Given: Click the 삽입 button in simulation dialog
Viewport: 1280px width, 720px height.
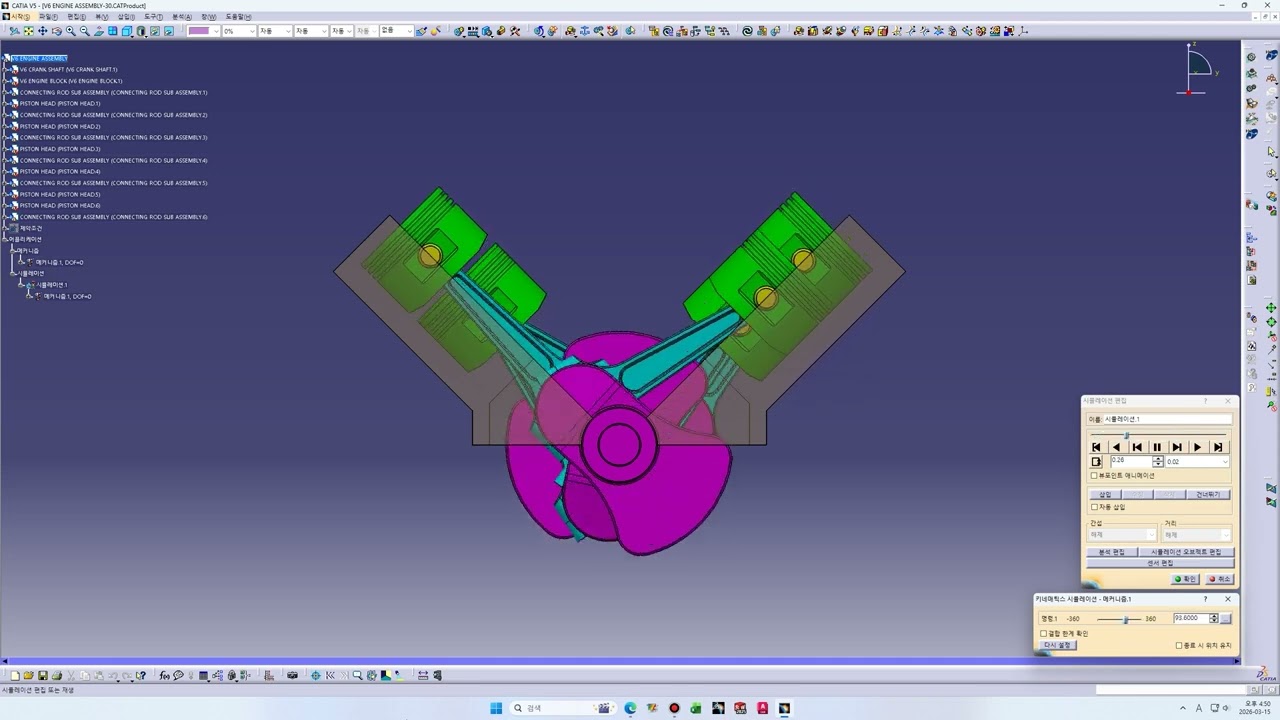Looking at the screenshot, I should click(x=1105, y=494).
